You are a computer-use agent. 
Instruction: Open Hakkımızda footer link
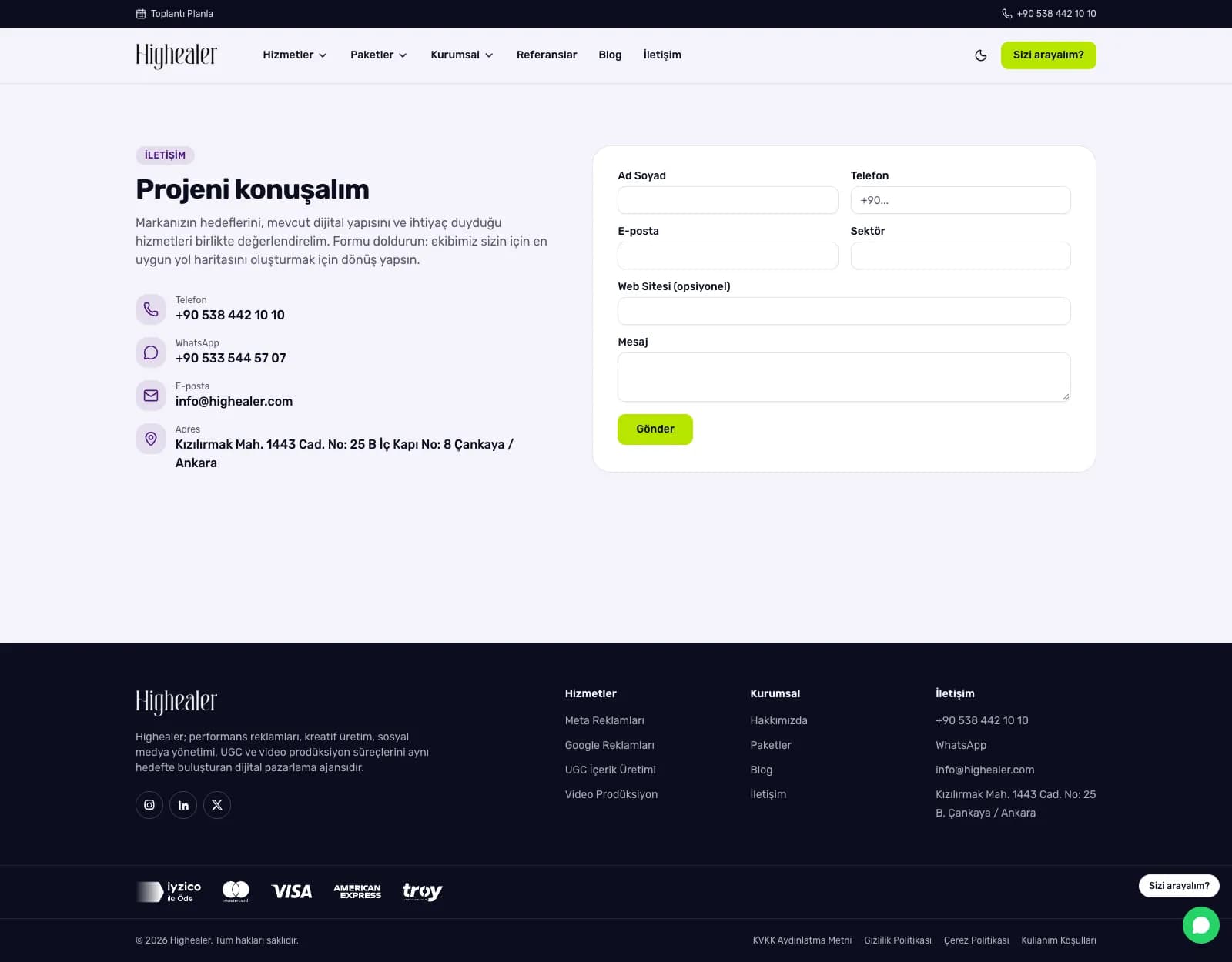(778, 721)
